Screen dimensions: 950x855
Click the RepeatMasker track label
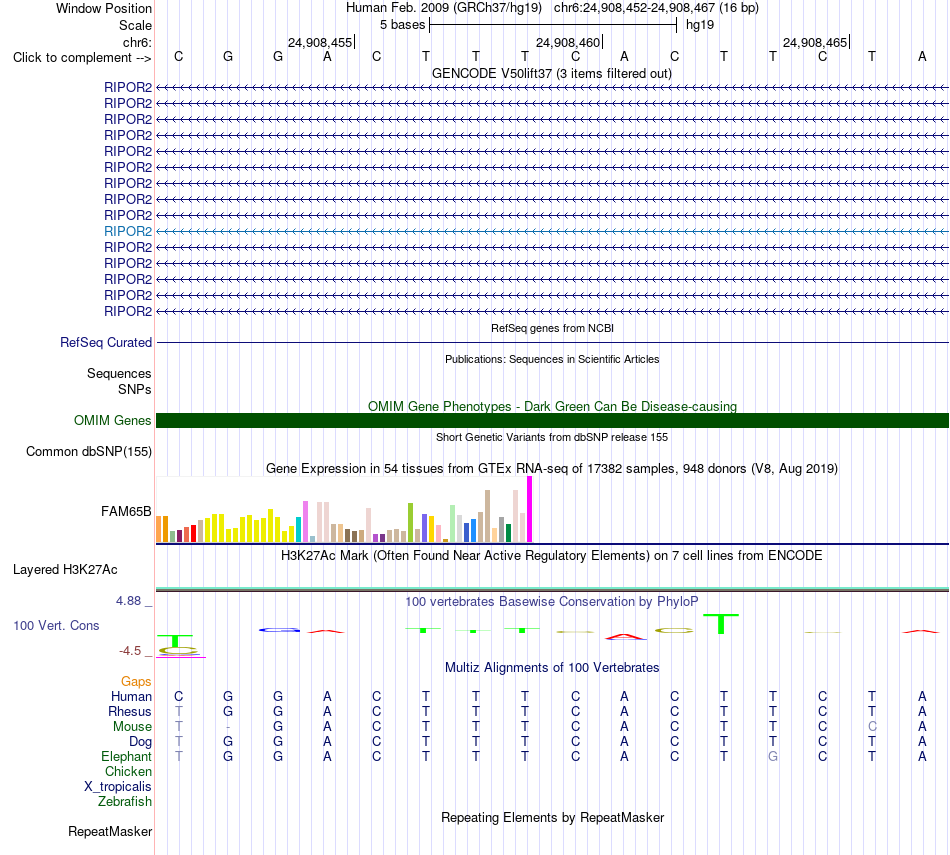point(110,831)
